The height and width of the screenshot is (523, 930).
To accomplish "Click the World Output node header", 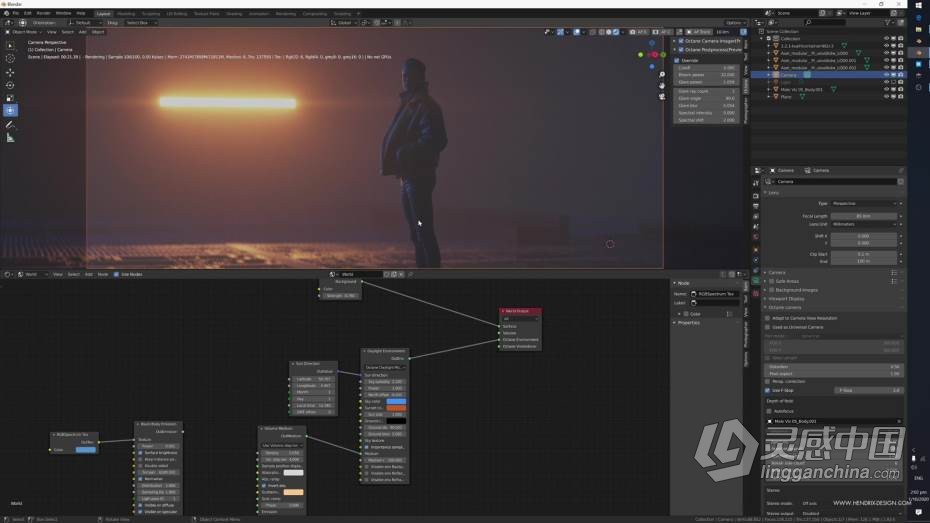I will click(520, 311).
